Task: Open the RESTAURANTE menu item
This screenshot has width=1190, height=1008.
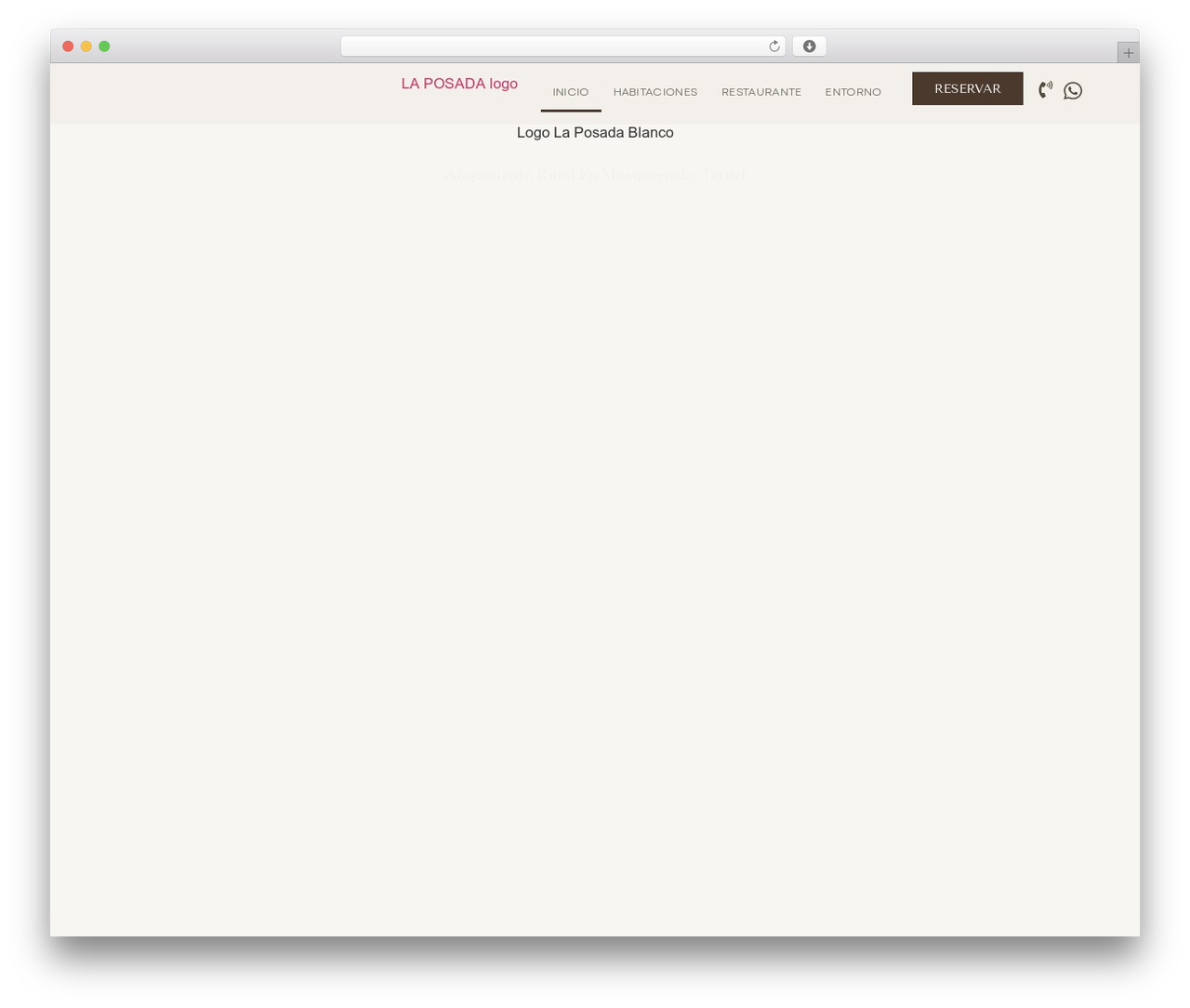Action: [x=761, y=92]
